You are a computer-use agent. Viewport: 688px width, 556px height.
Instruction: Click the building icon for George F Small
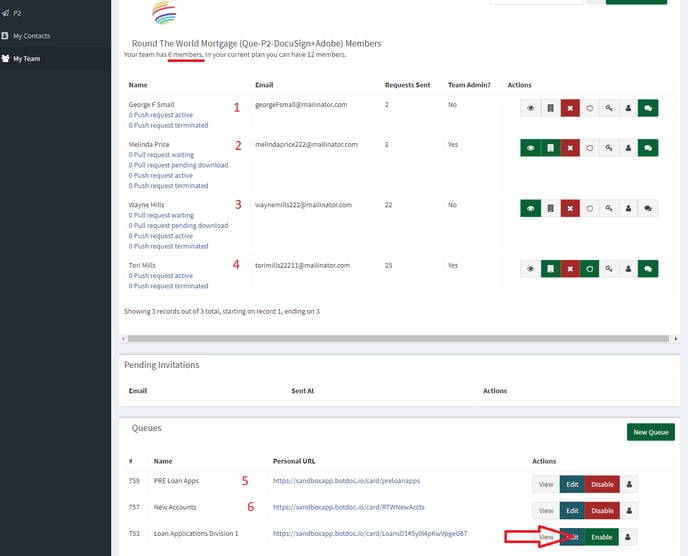[x=550, y=108]
